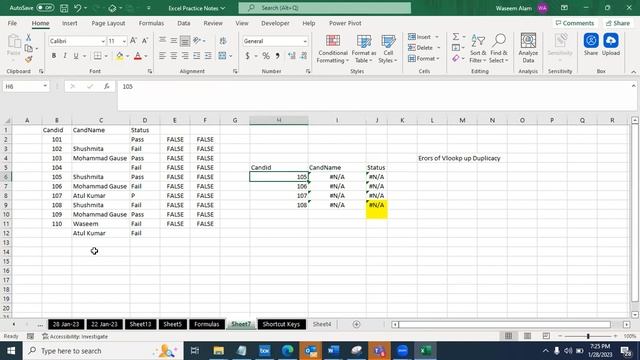Open the Formulas ribbon tab
Screen dimensions: 640x360
click(151, 23)
